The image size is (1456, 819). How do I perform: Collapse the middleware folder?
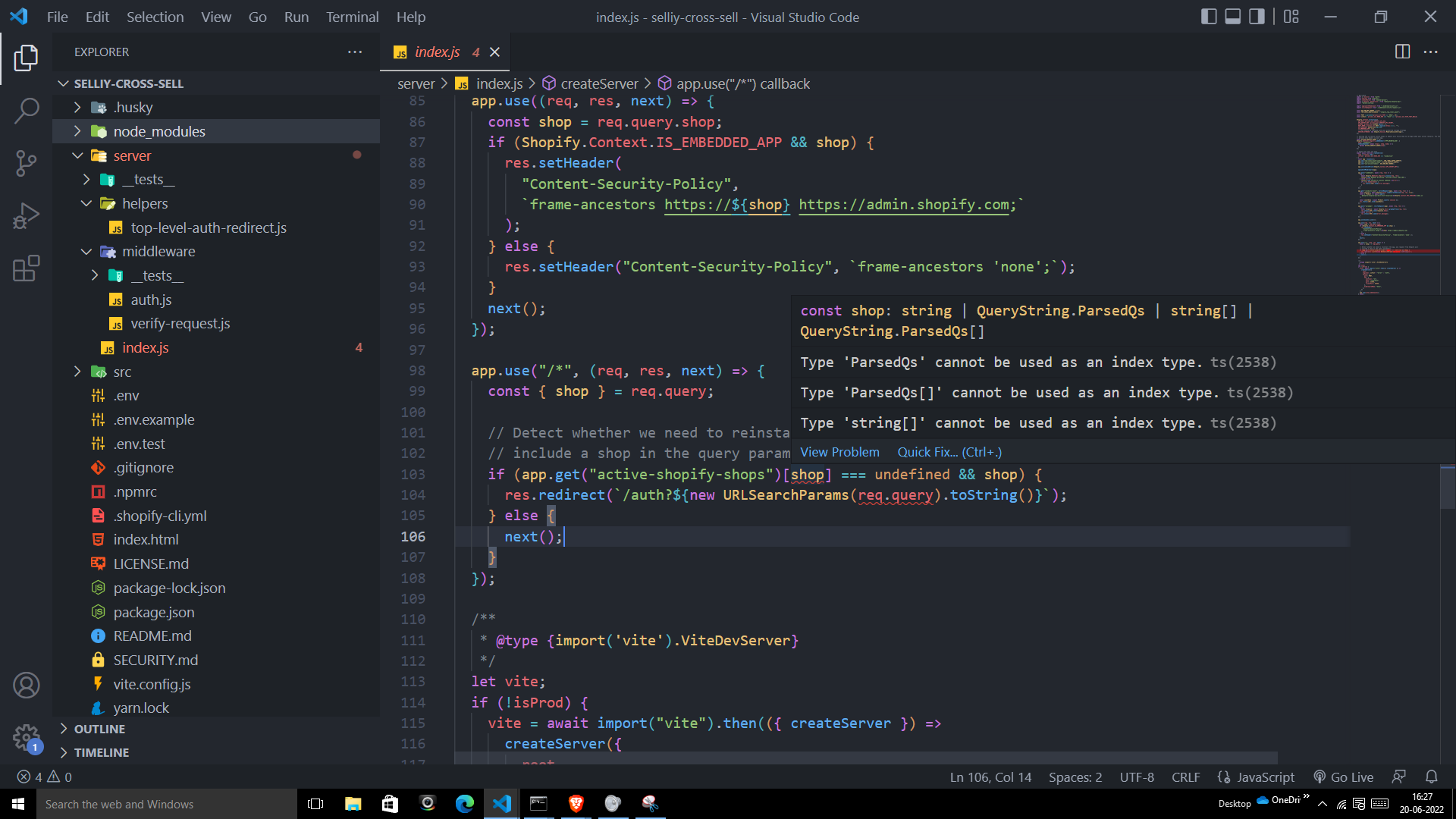[158, 251]
